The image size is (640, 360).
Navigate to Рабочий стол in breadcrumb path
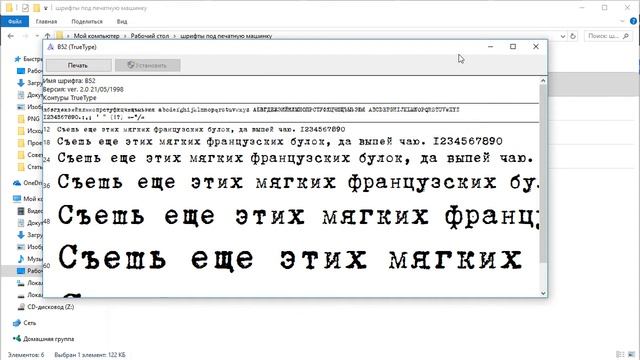pyautogui.click(x=149, y=36)
